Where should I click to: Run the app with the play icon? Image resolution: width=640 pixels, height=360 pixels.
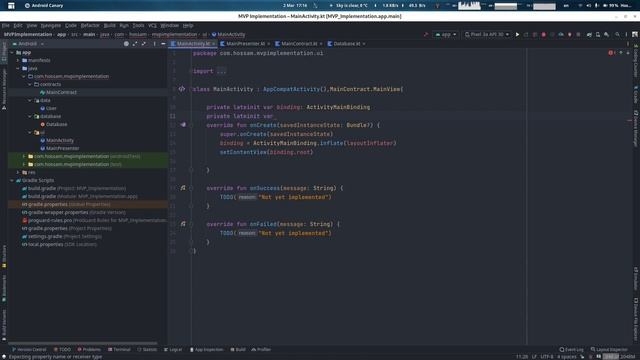(x=517, y=35)
